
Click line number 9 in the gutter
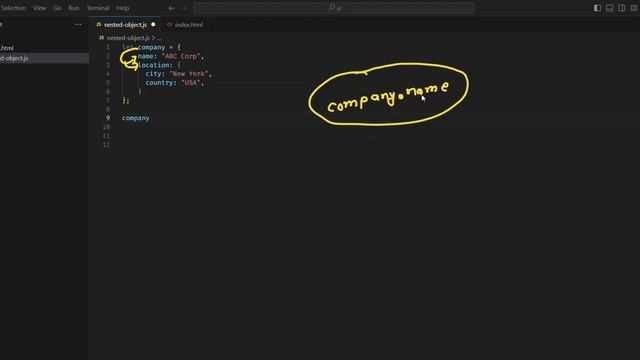108,118
